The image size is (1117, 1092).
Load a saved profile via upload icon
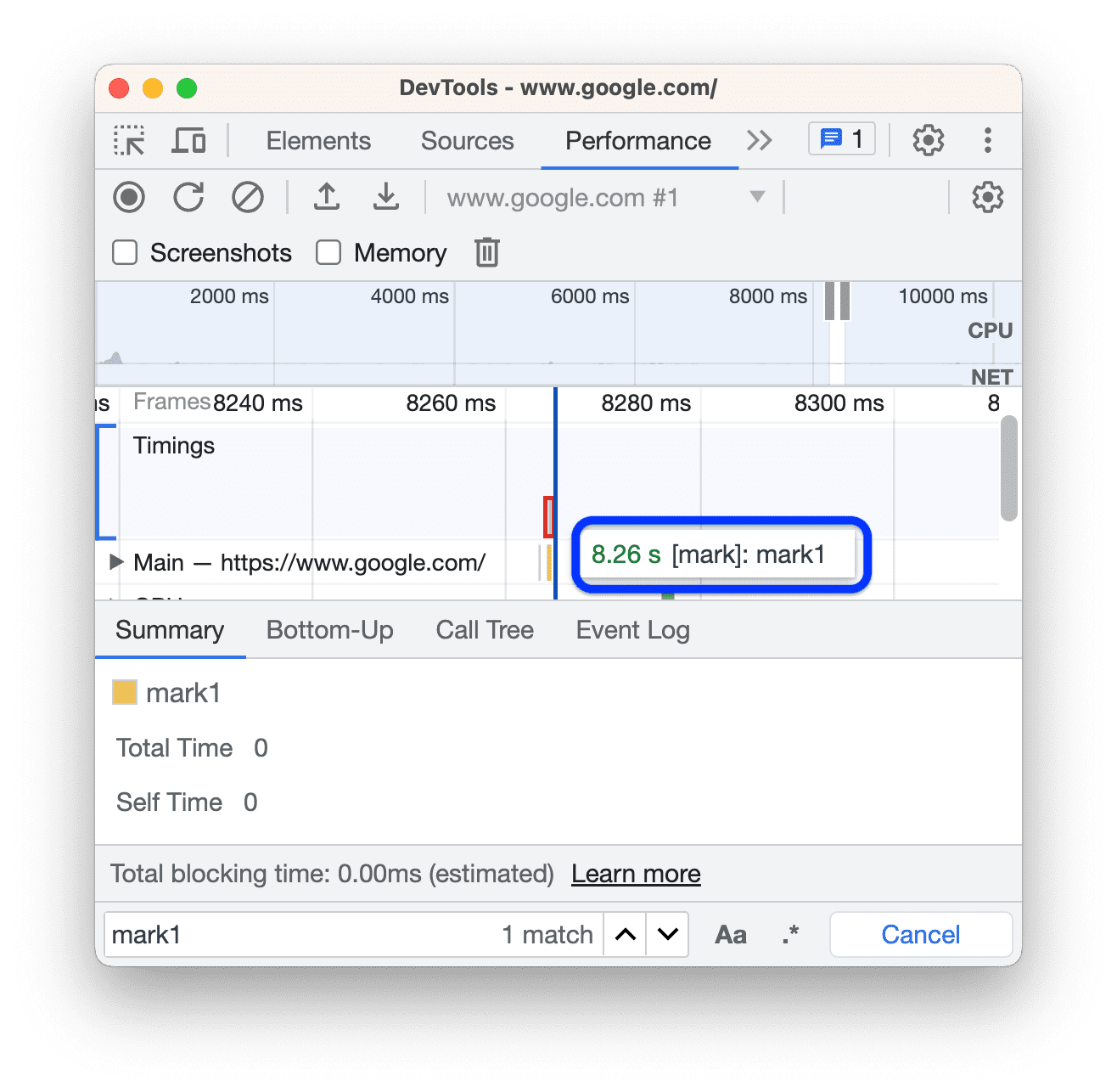[x=327, y=197]
